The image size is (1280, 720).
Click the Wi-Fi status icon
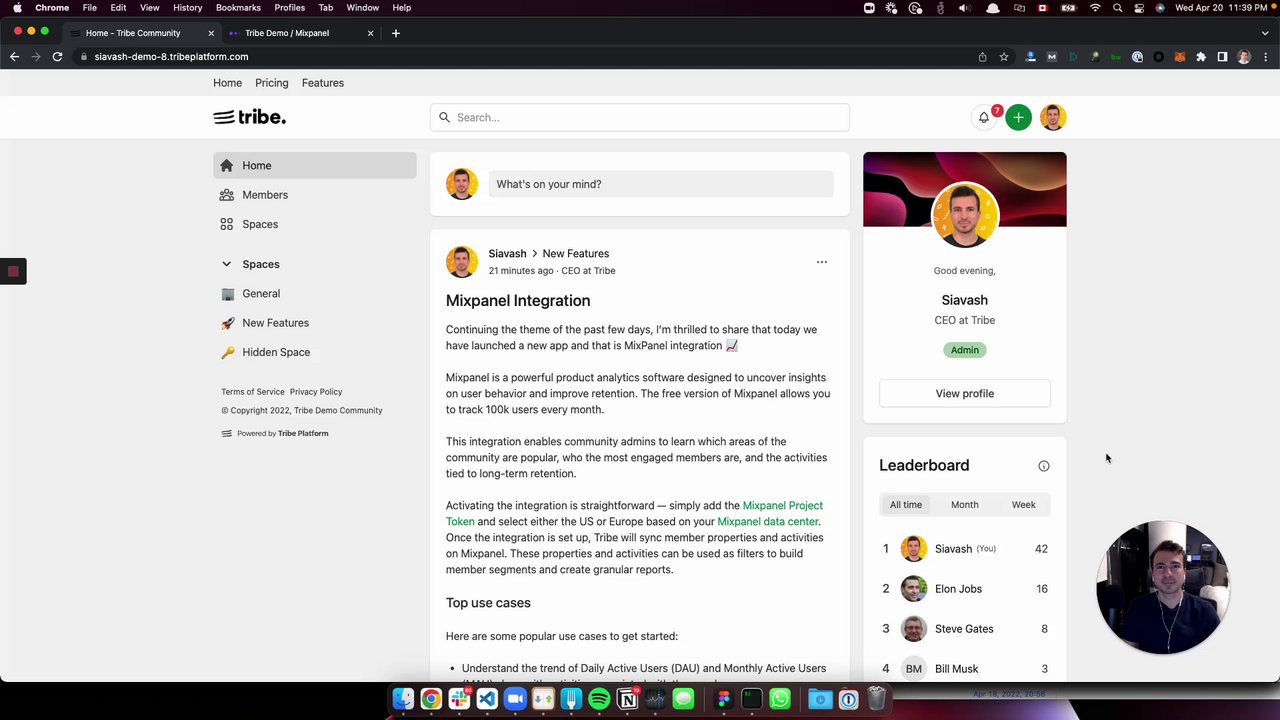1095,8
